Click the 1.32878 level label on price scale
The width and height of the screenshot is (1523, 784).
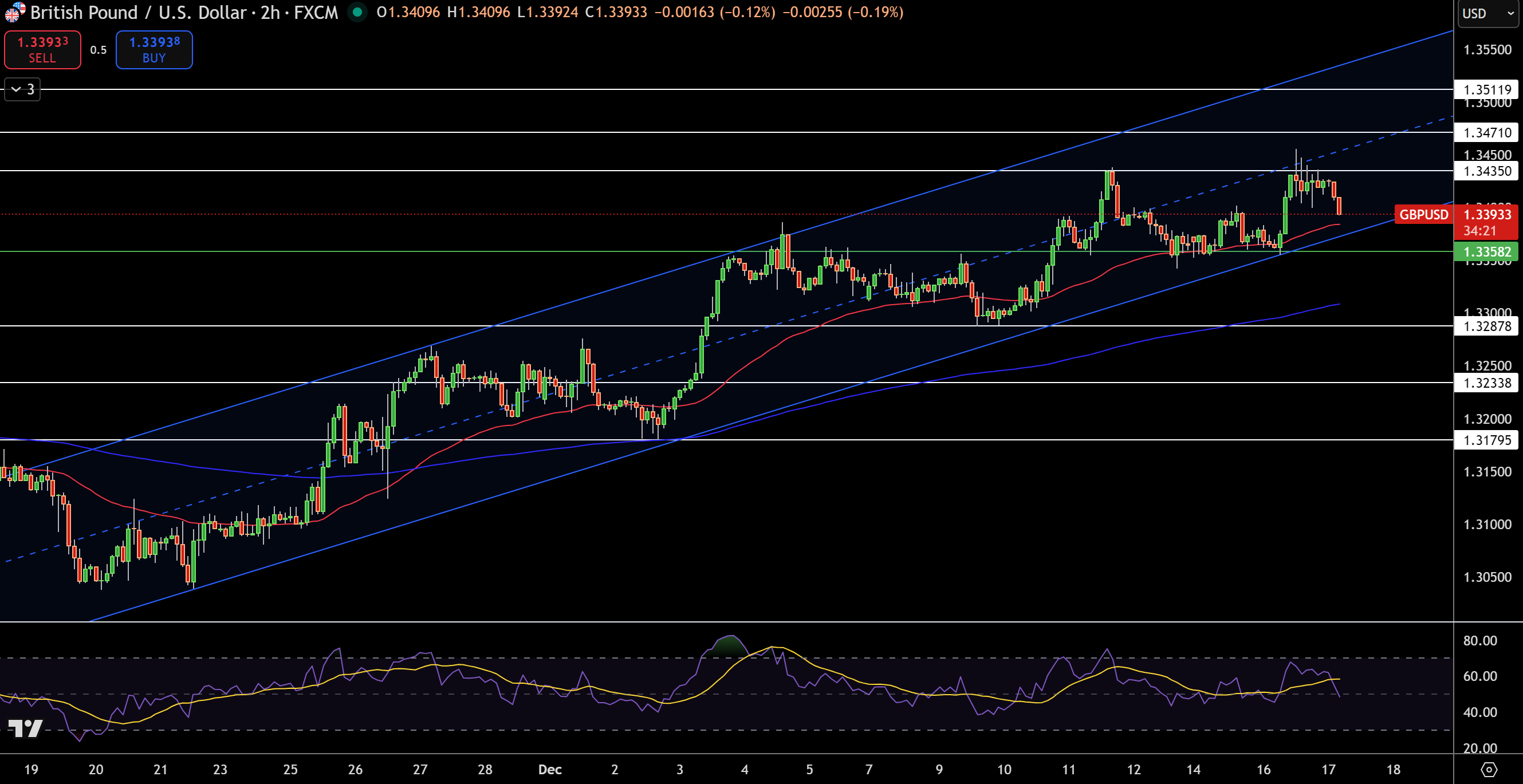(1486, 327)
